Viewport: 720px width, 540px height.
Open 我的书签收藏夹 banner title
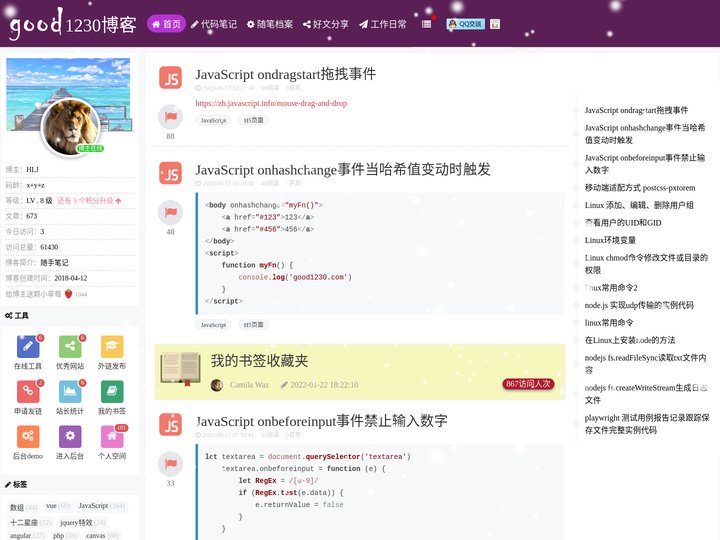[x=259, y=360]
